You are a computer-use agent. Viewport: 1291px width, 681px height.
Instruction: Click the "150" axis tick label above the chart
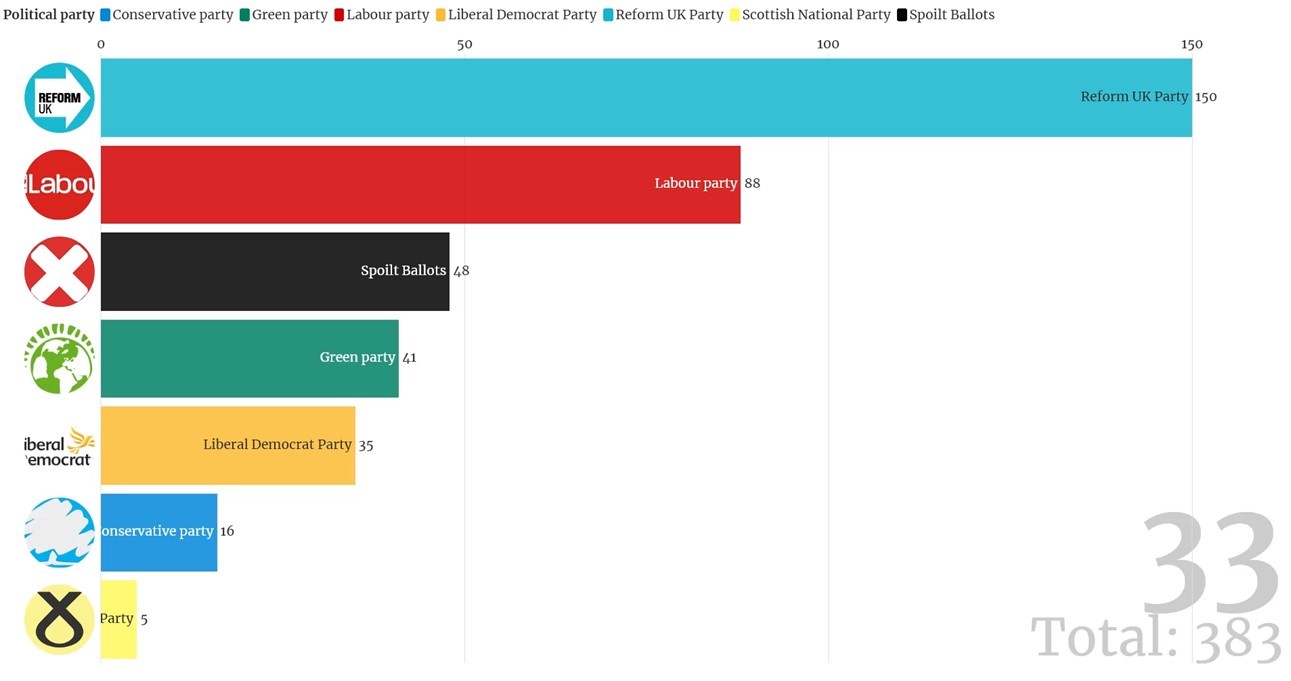coord(1192,45)
